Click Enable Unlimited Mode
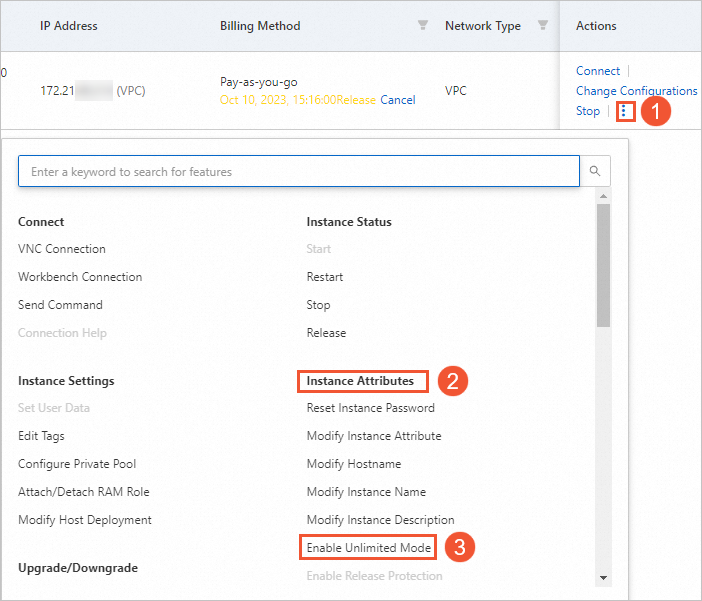The width and height of the screenshot is (702, 601). click(368, 548)
